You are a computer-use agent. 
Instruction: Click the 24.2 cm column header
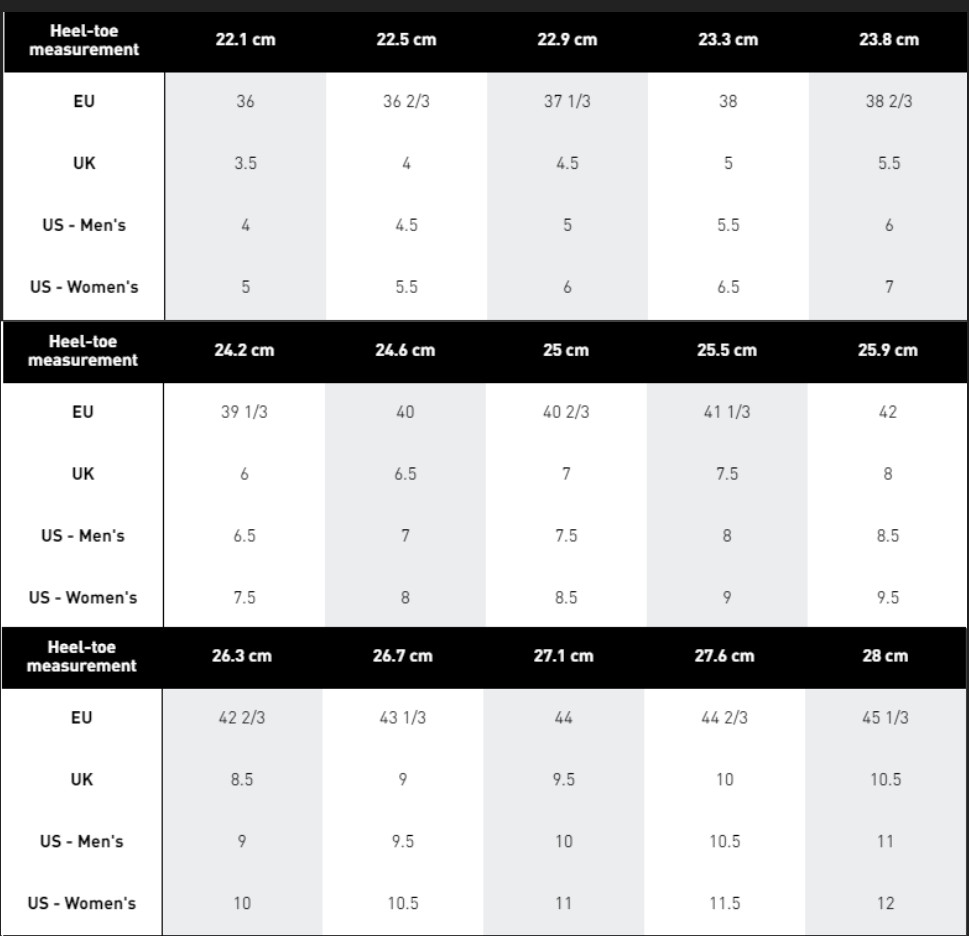(244, 350)
